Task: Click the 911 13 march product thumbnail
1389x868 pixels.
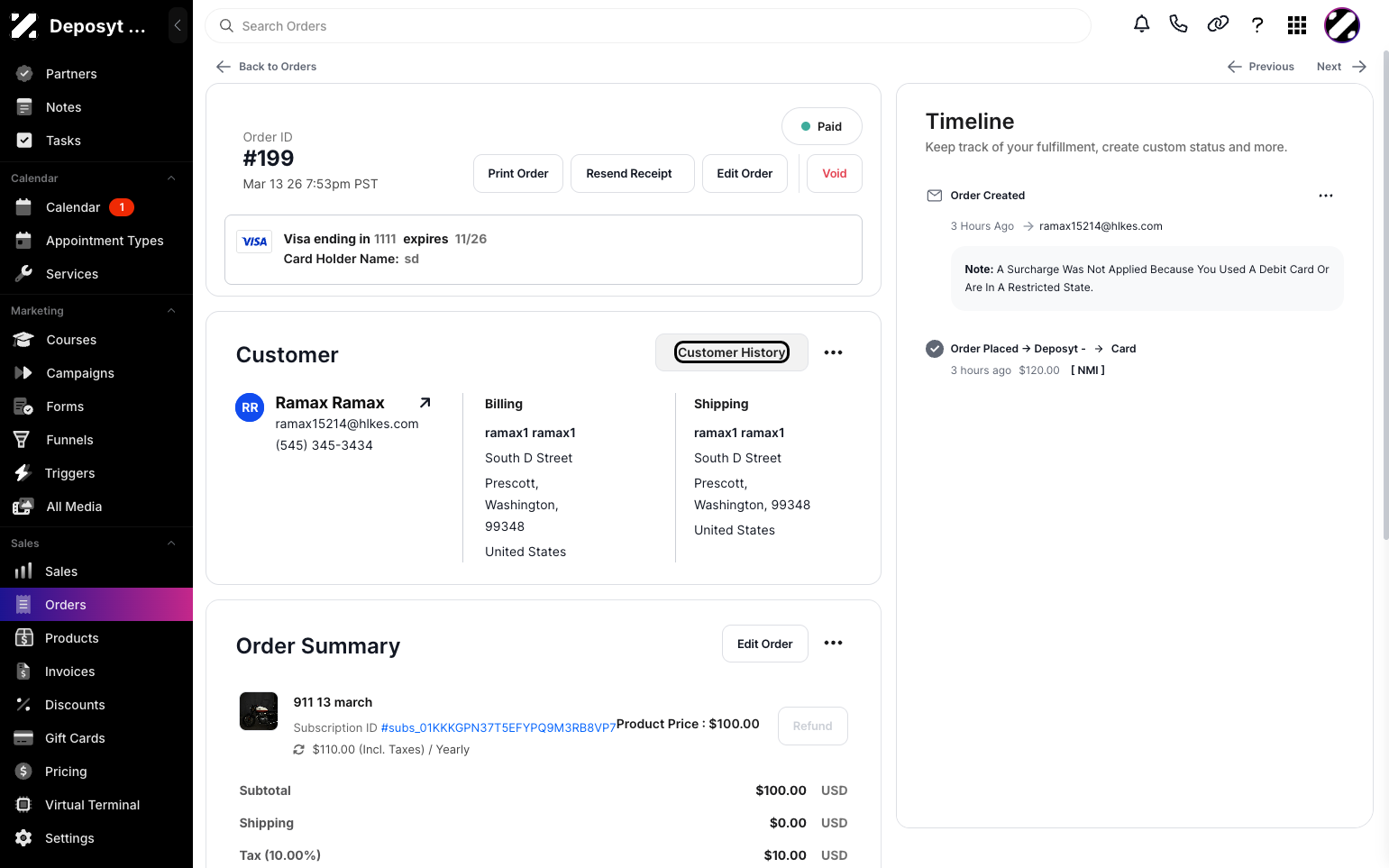Action: (x=259, y=711)
